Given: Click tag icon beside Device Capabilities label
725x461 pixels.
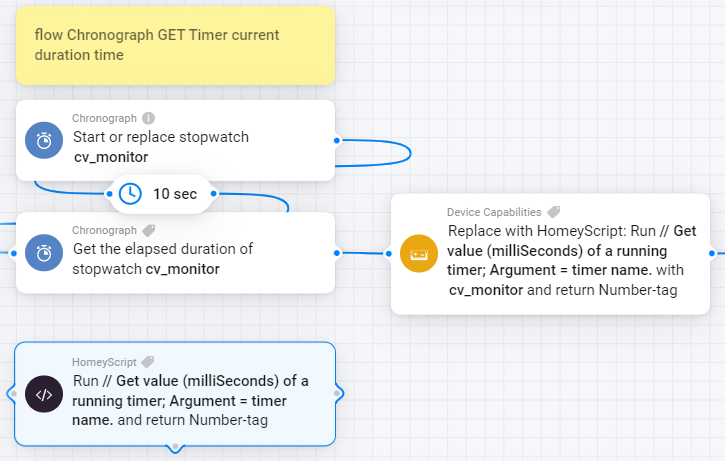Looking at the screenshot, I should tap(553, 212).
